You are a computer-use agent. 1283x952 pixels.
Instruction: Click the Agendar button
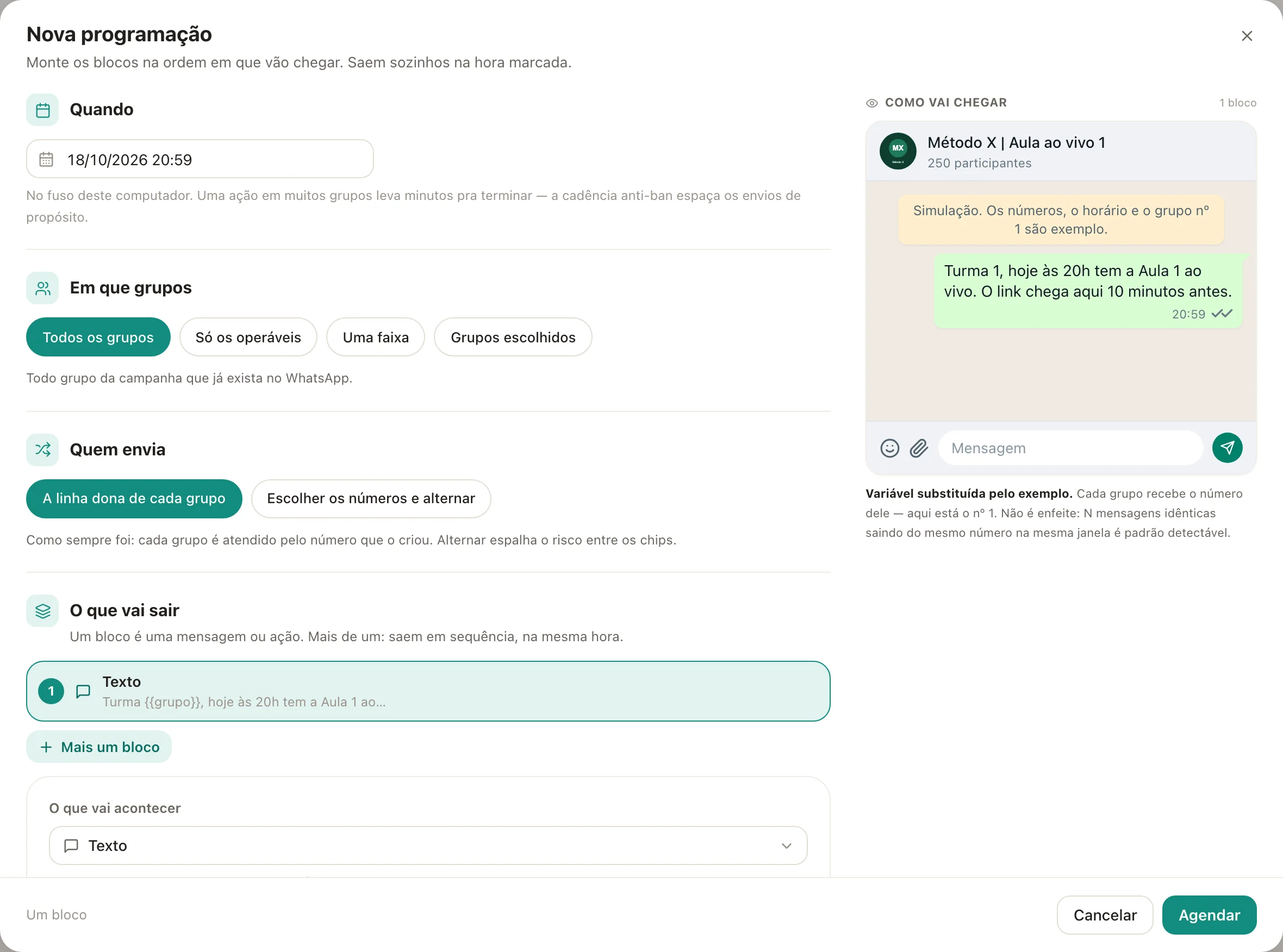[x=1209, y=915]
